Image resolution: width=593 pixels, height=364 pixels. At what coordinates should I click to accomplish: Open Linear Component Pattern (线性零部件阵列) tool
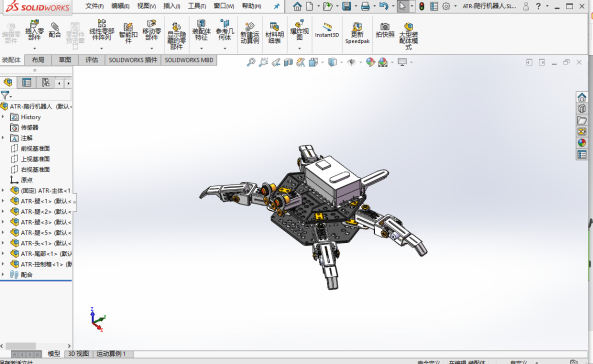coord(102,30)
